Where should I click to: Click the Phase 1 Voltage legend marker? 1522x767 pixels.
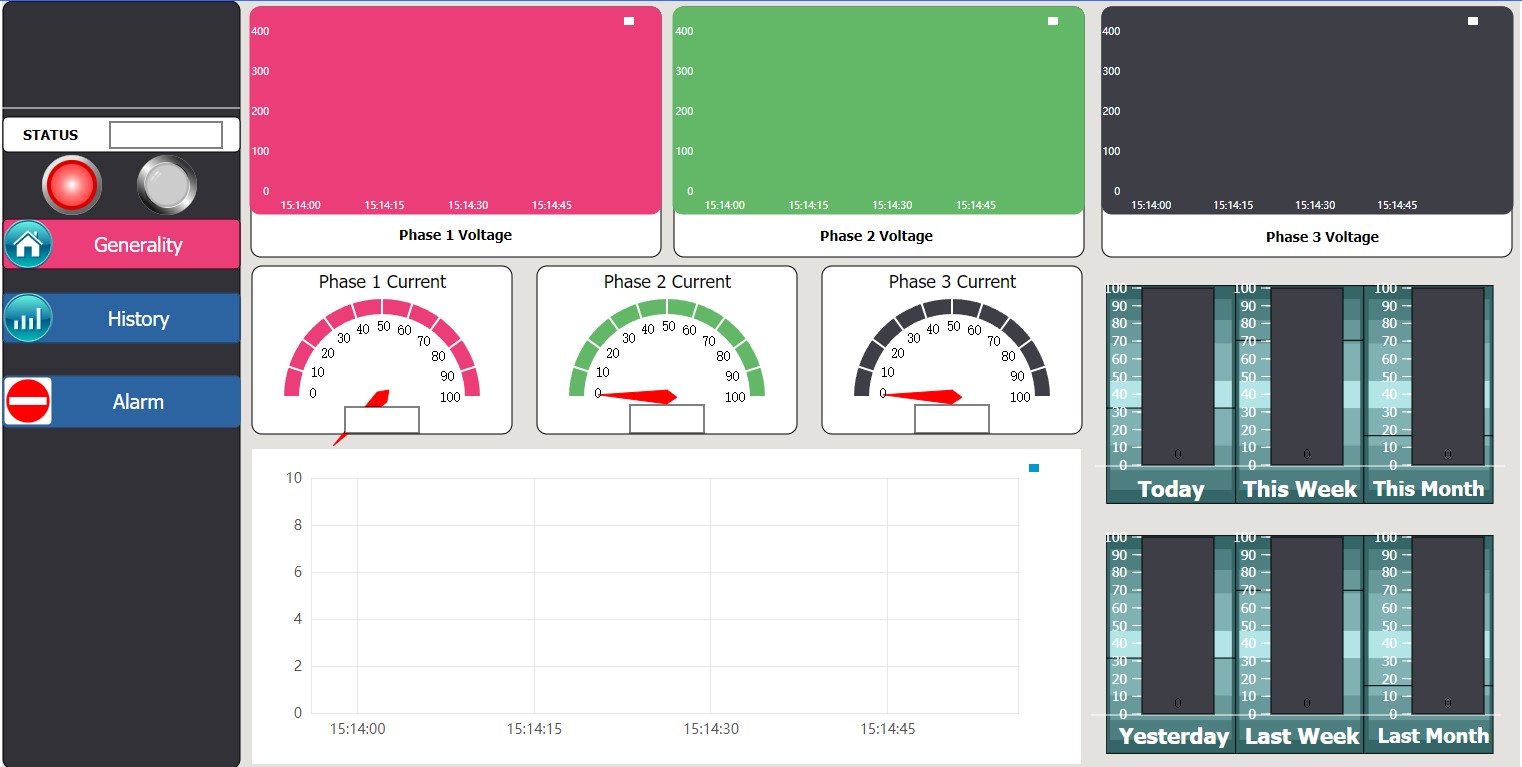pyautogui.click(x=629, y=21)
